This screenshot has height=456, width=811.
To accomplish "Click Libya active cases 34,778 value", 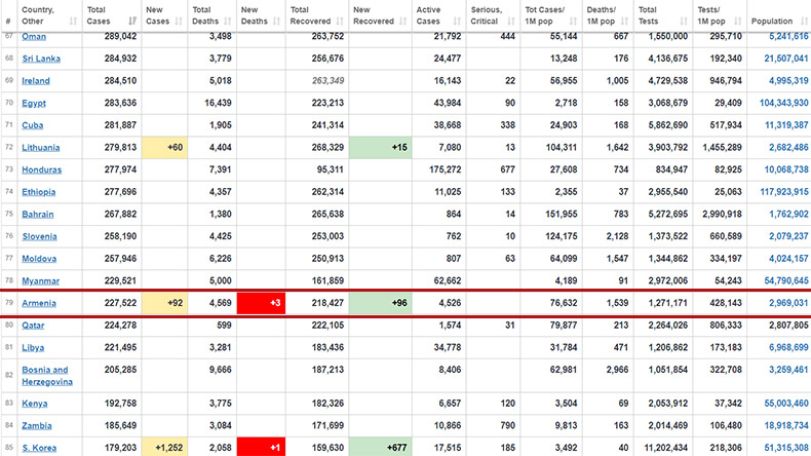I will tap(447, 348).
